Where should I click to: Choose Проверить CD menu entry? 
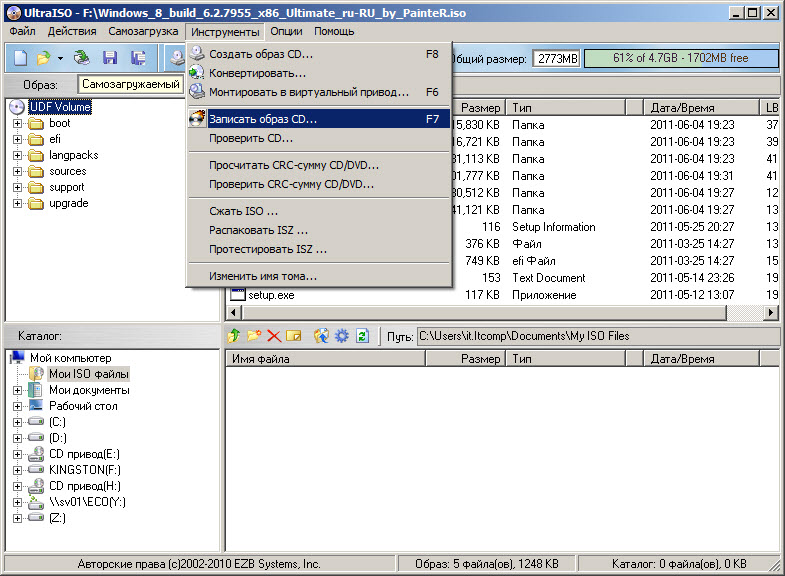[319, 138]
